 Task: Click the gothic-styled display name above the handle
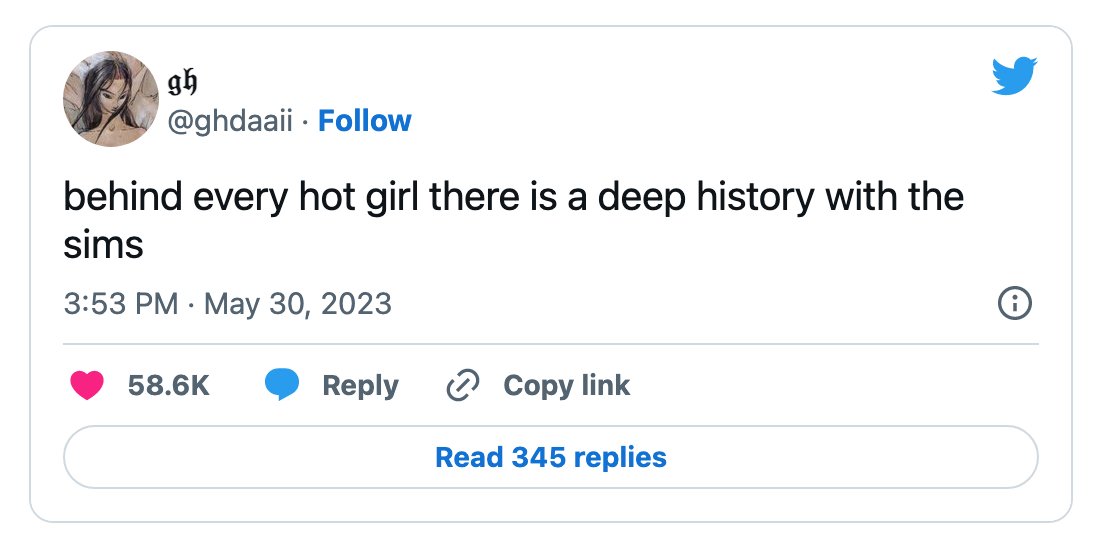[x=182, y=83]
